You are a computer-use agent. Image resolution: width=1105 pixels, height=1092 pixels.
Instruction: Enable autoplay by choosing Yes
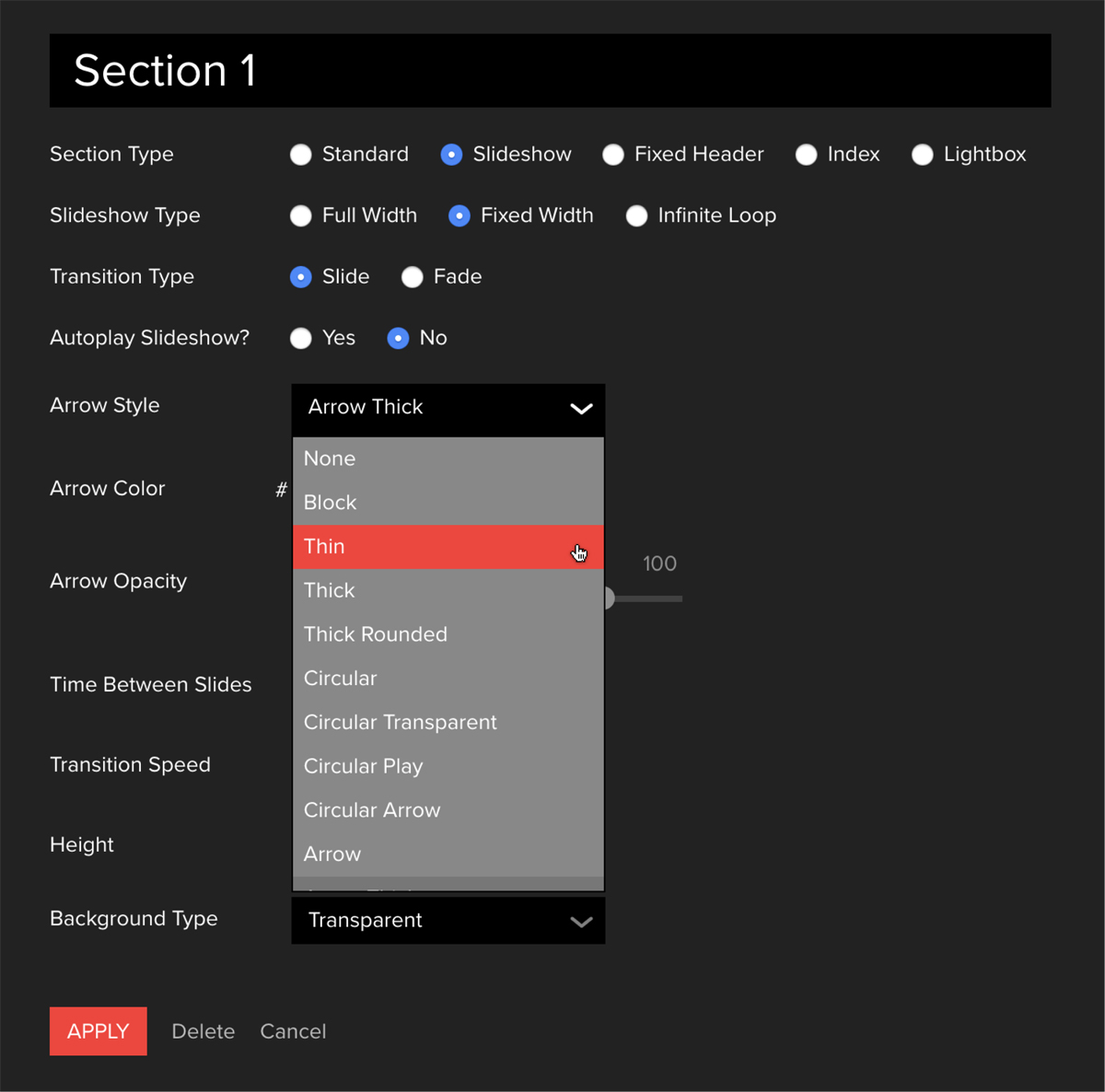[x=301, y=339]
